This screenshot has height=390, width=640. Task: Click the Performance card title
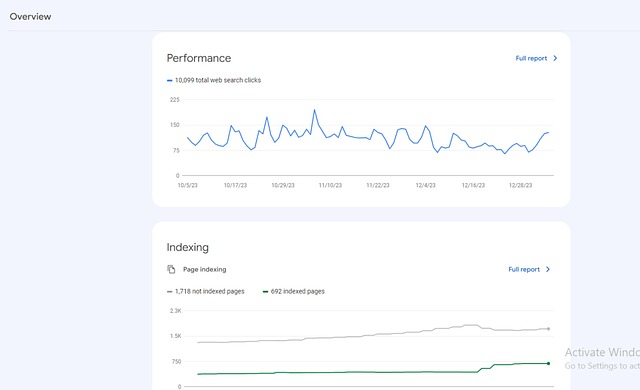[x=199, y=58]
